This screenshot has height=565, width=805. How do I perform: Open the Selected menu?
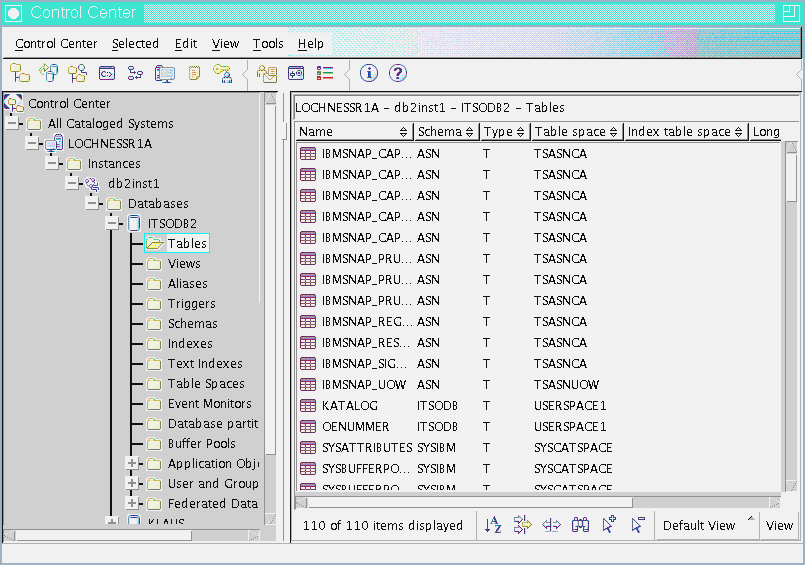135,44
